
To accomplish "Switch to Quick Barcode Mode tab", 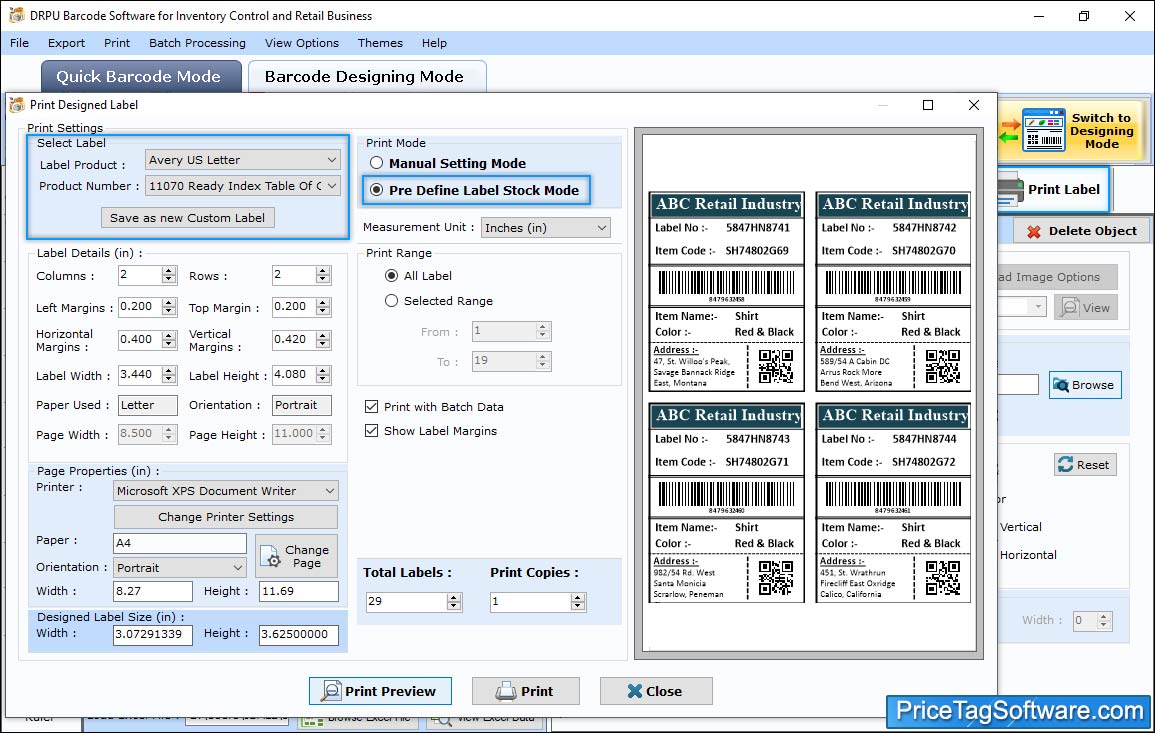I will pos(141,77).
